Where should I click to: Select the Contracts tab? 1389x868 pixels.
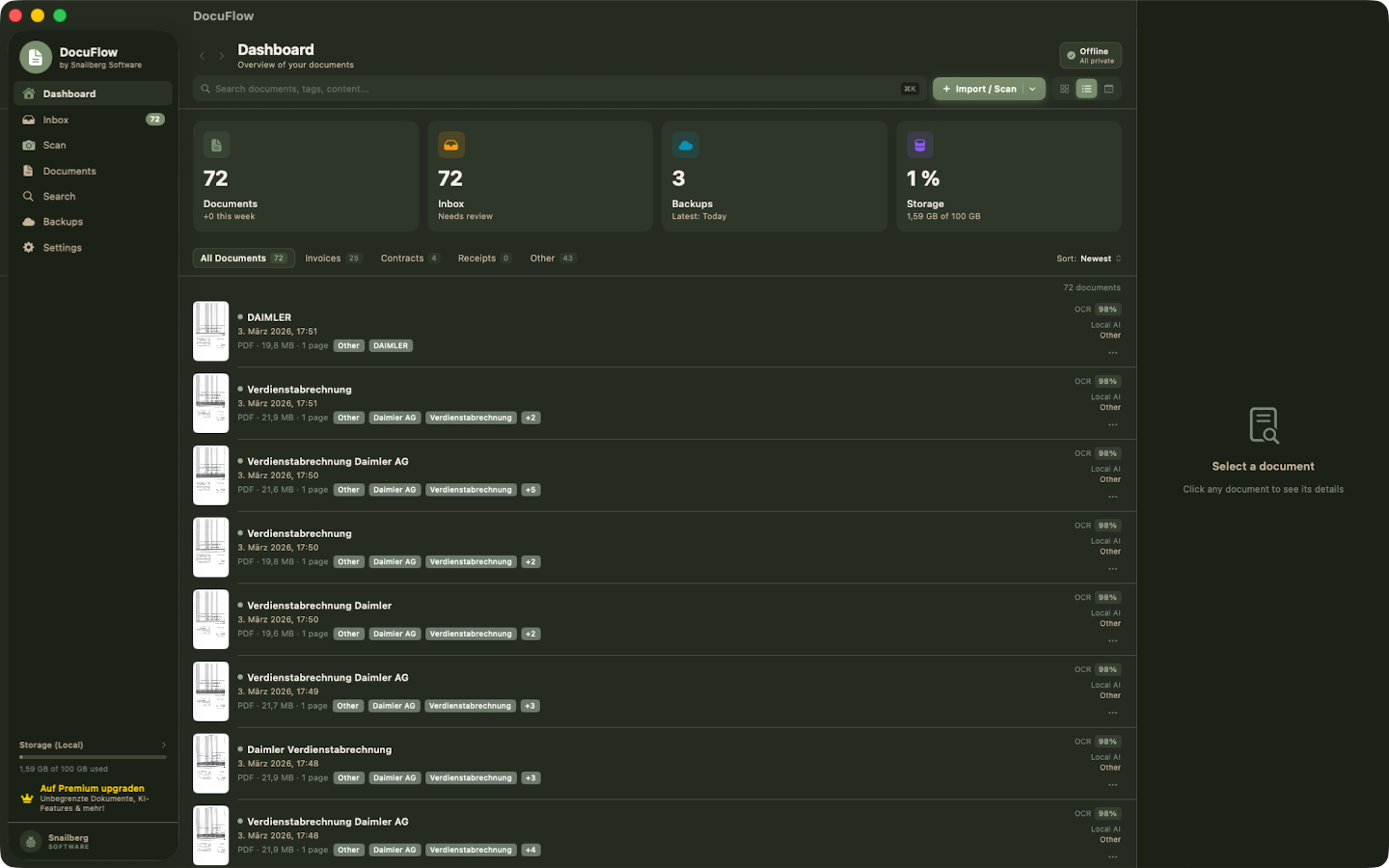(x=410, y=258)
